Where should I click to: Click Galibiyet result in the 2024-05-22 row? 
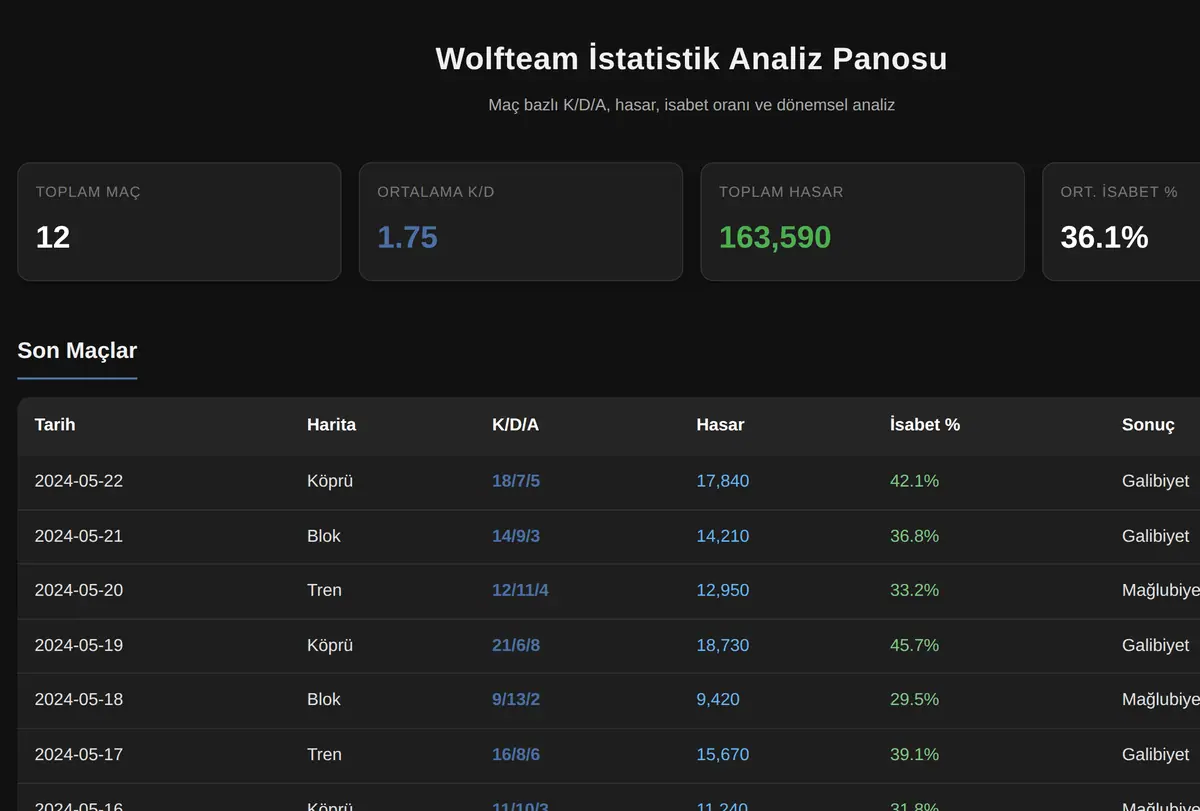coord(1156,481)
